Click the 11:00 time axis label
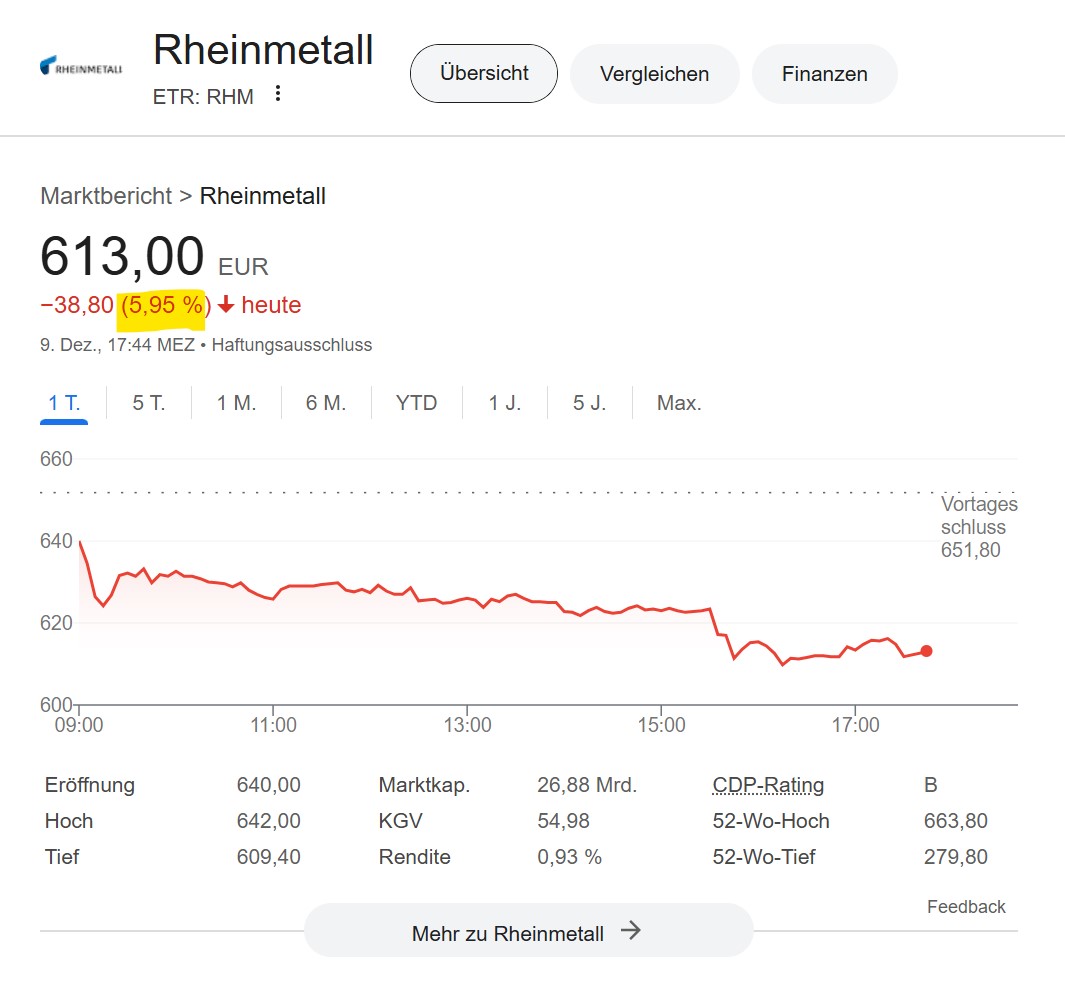The image size is (1065, 982). pos(273,725)
